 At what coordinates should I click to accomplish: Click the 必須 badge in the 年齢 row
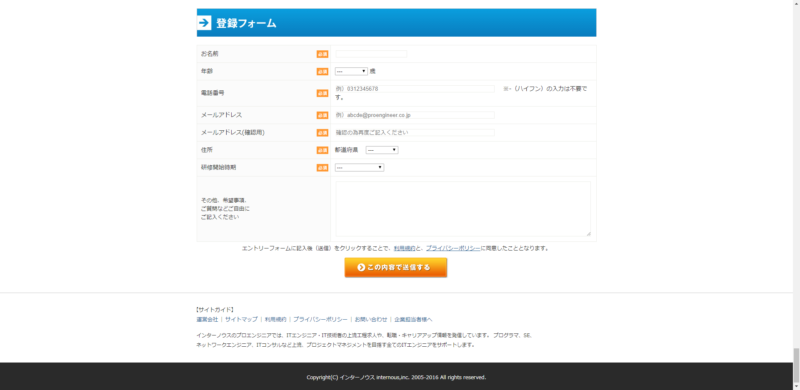click(x=322, y=71)
